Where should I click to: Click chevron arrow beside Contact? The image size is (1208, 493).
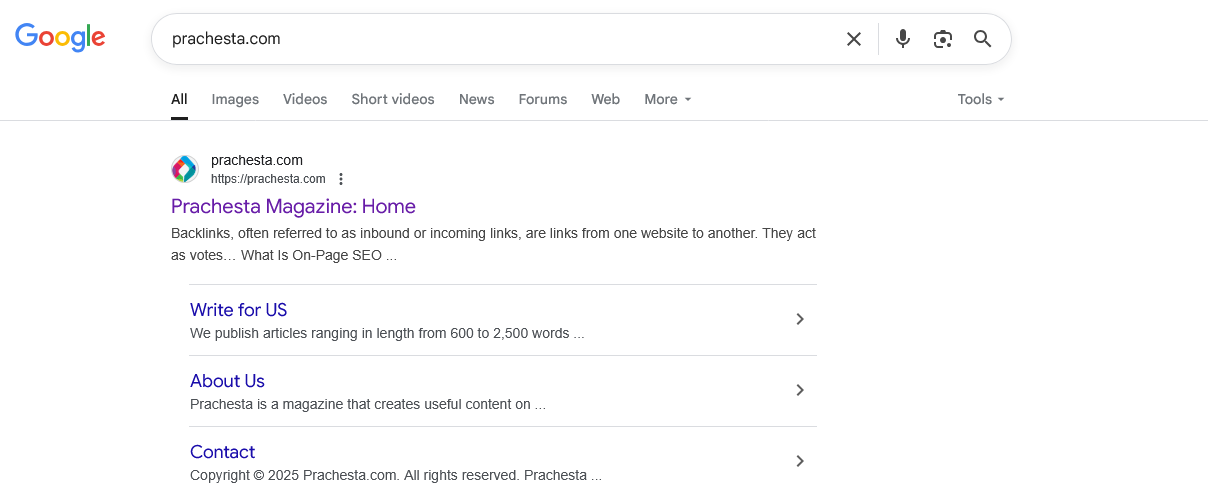pyautogui.click(x=800, y=461)
